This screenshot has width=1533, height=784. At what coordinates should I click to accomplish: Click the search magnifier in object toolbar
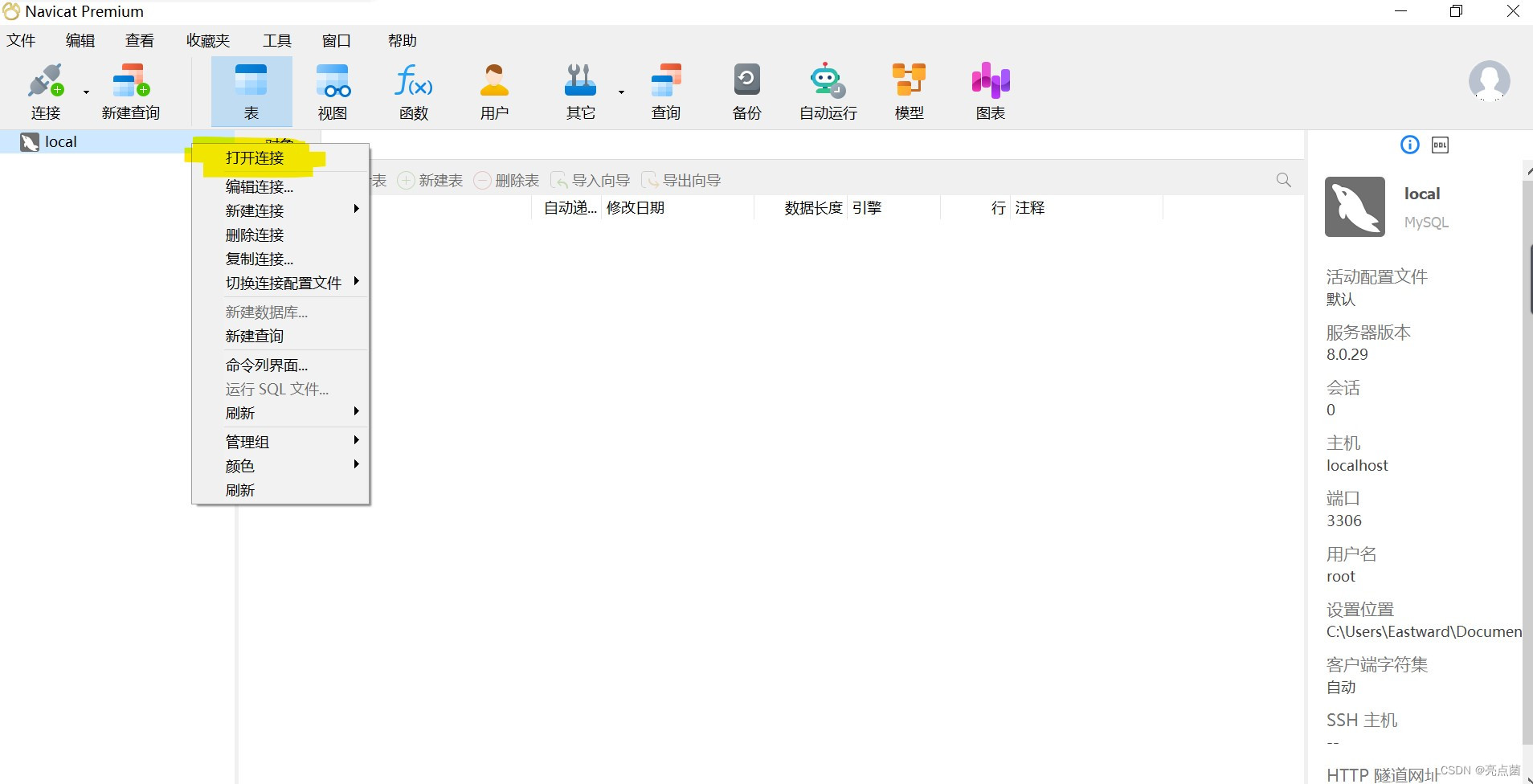(1284, 180)
